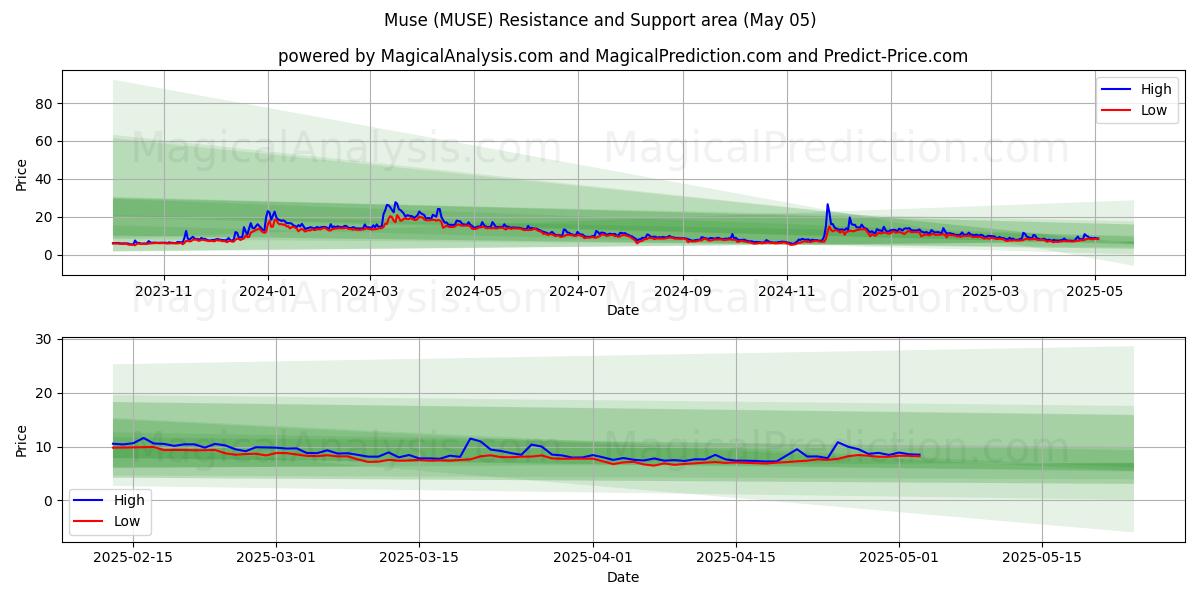Click the '2024-09' x-axis label
1200x600 pixels.
pyautogui.click(x=682, y=291)
